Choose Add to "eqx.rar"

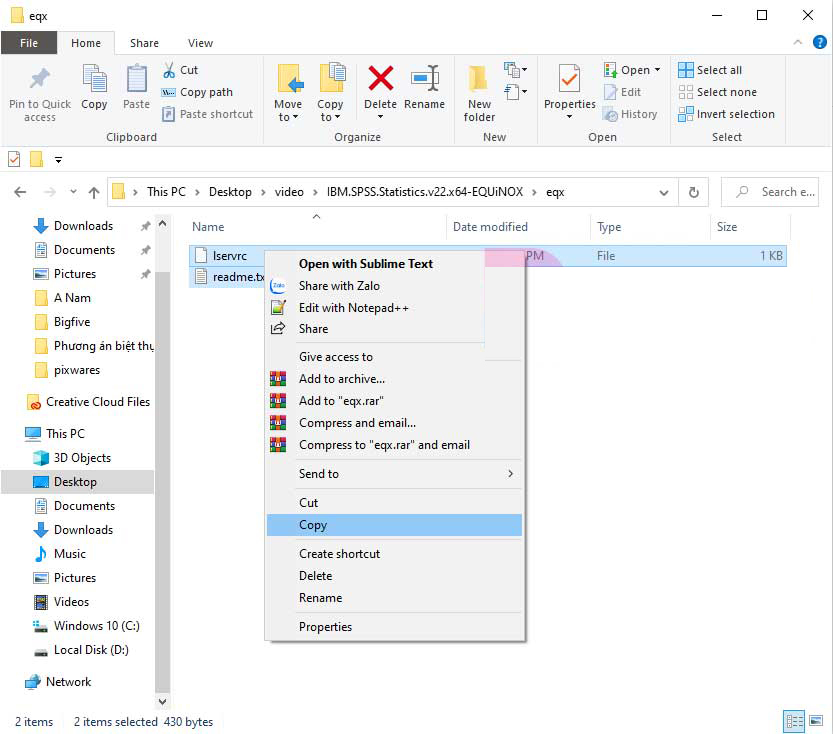pyautogui.click(x=394, y=401)
